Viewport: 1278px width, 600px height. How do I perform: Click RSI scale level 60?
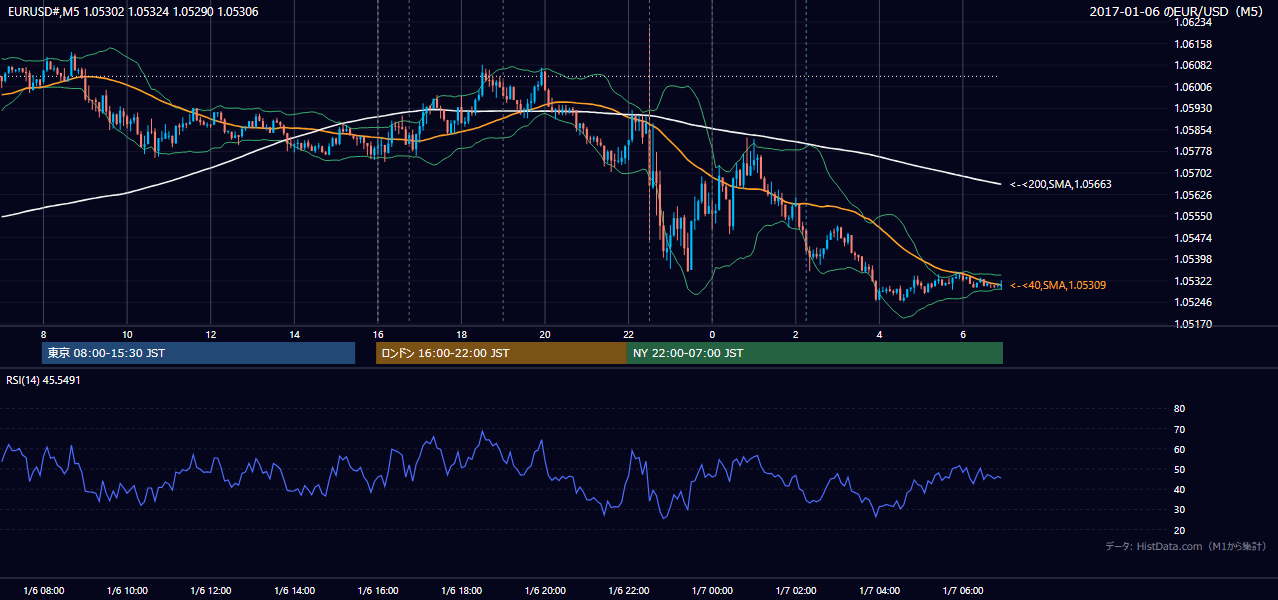click(1179, 449)
